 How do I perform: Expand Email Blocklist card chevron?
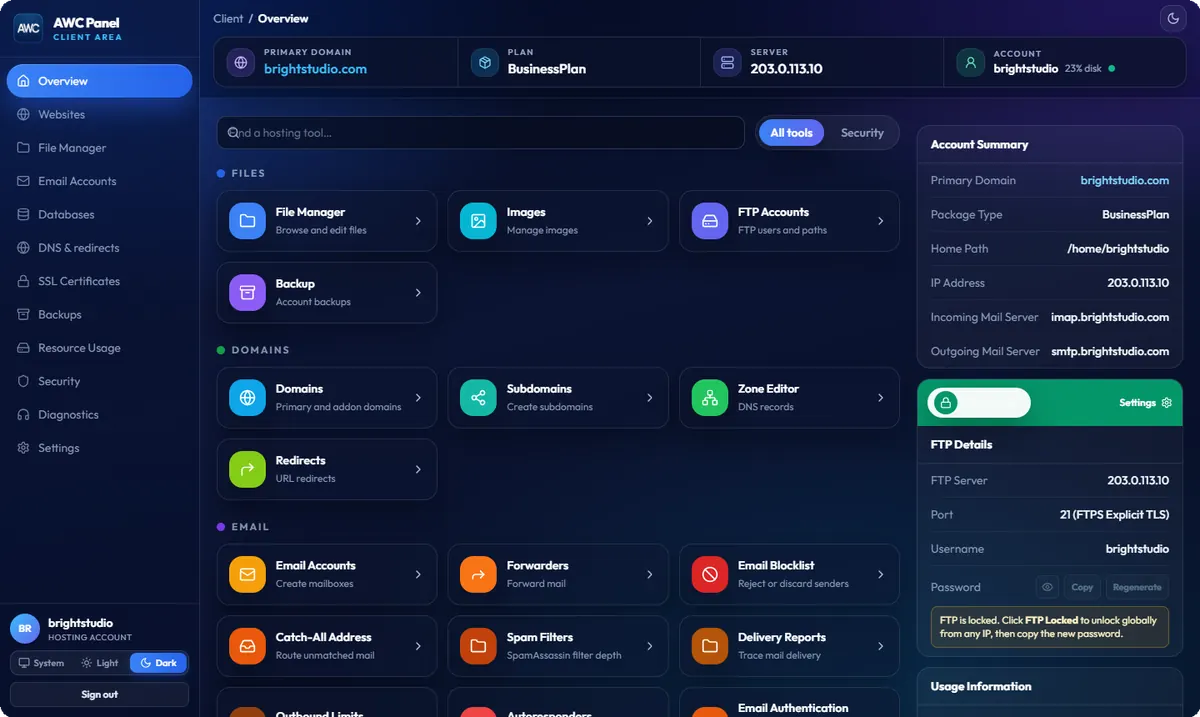point(880,575)
